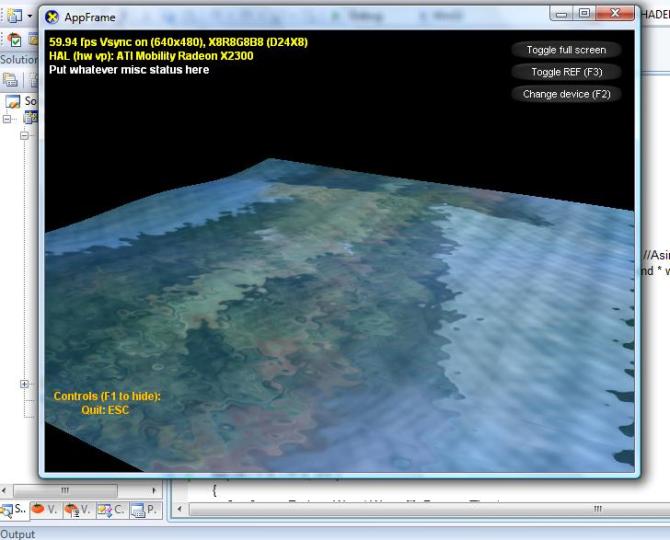Select the solution node icon in tree
The image size is (670, 540).
[x=13, y=102]
